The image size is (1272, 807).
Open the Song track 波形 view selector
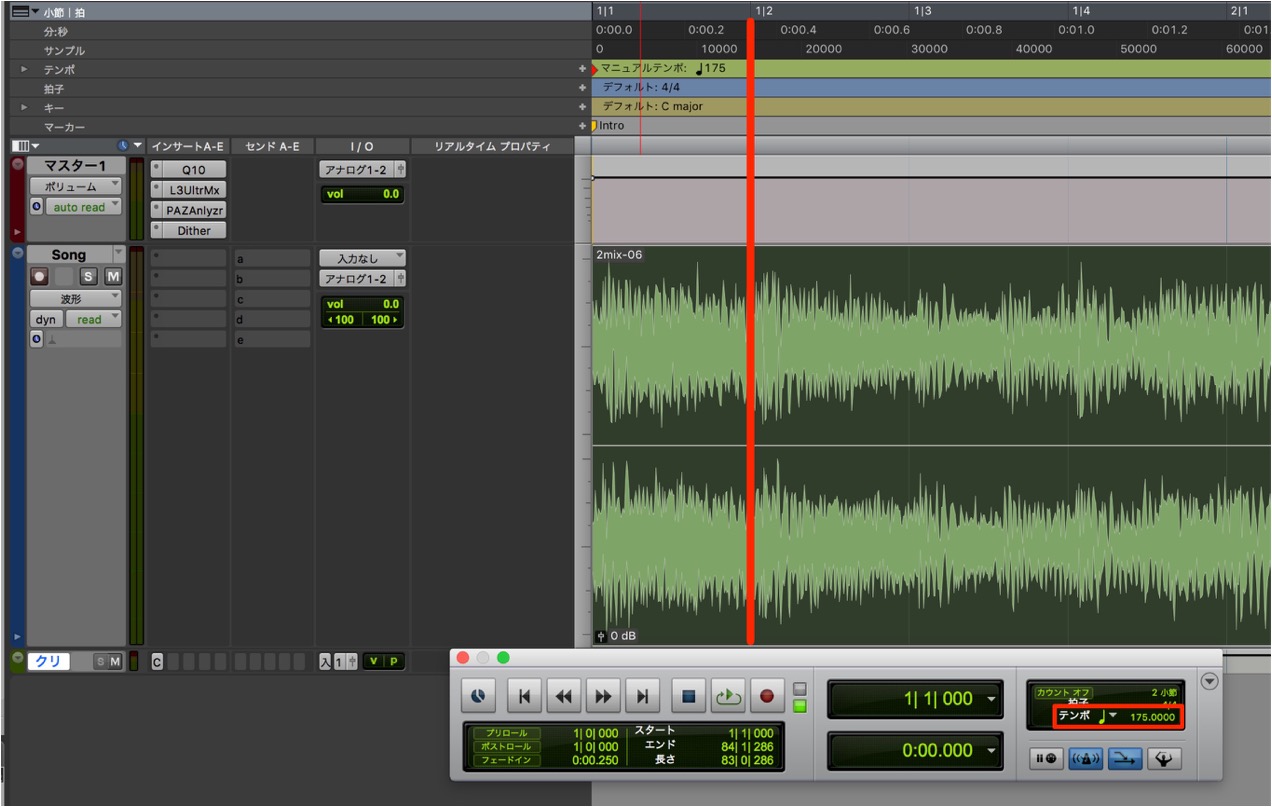point(75,298)
